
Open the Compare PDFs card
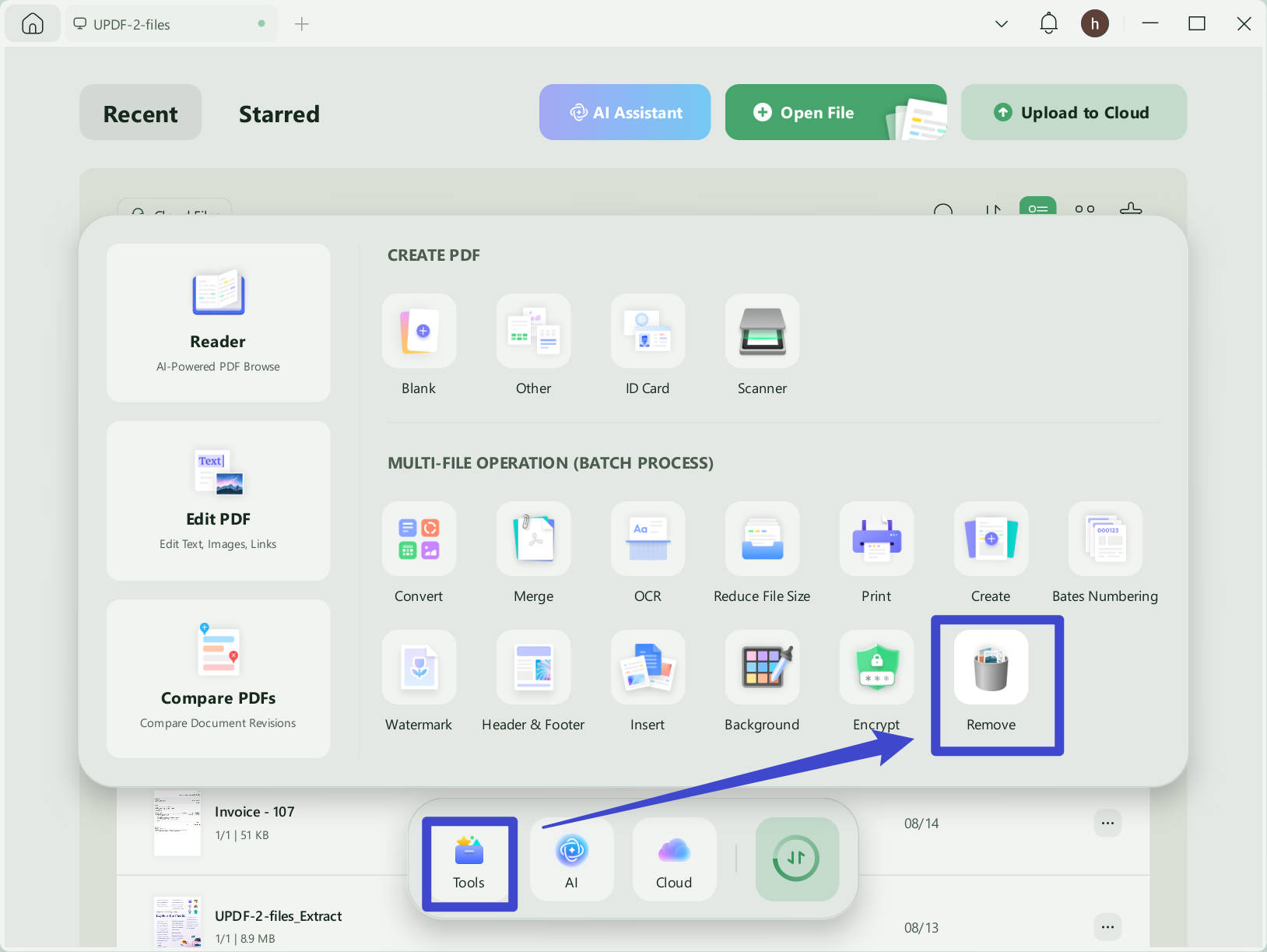coord(218,678)
